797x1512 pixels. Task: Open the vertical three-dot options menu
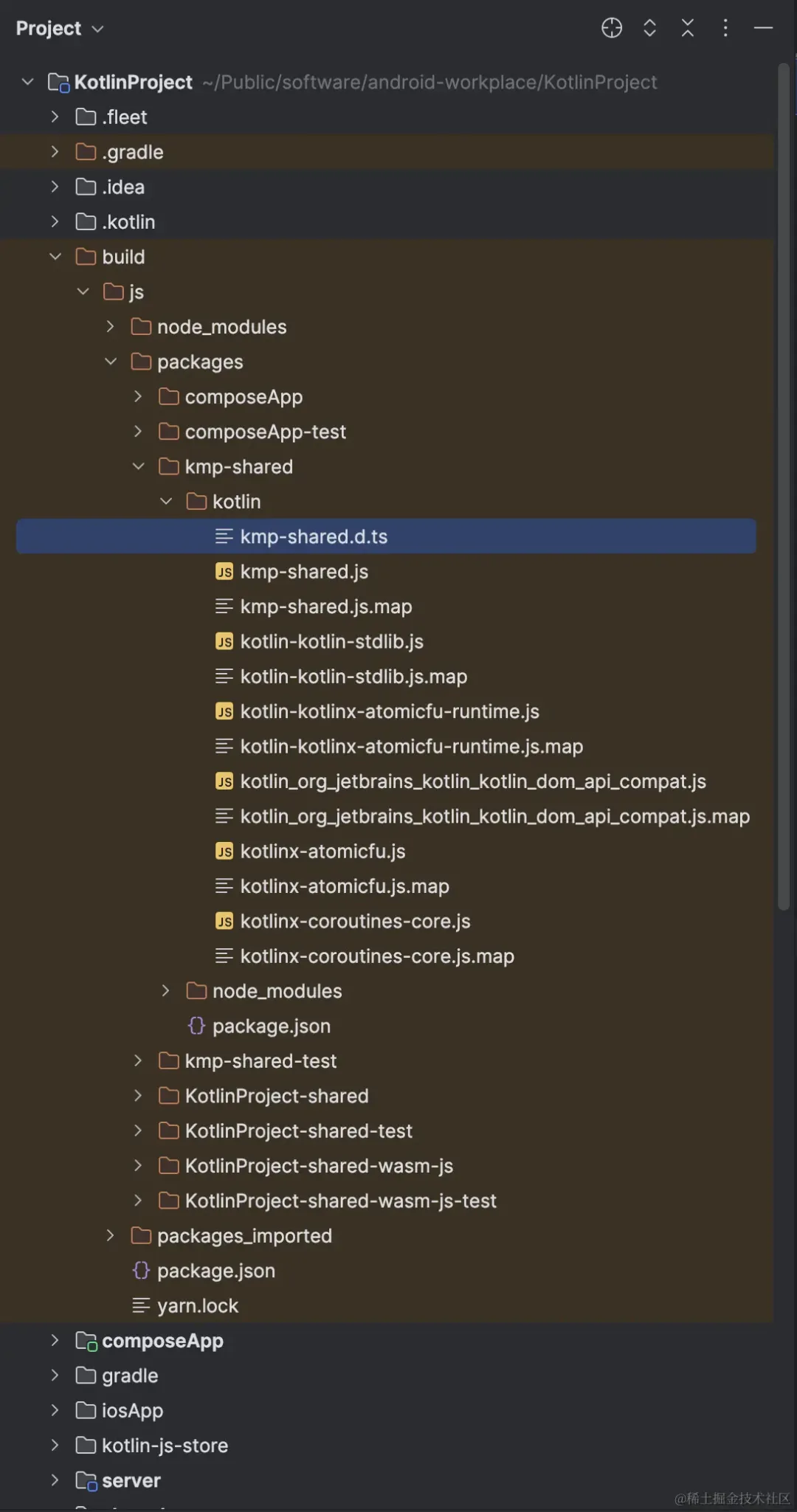(x=725, y=28)
